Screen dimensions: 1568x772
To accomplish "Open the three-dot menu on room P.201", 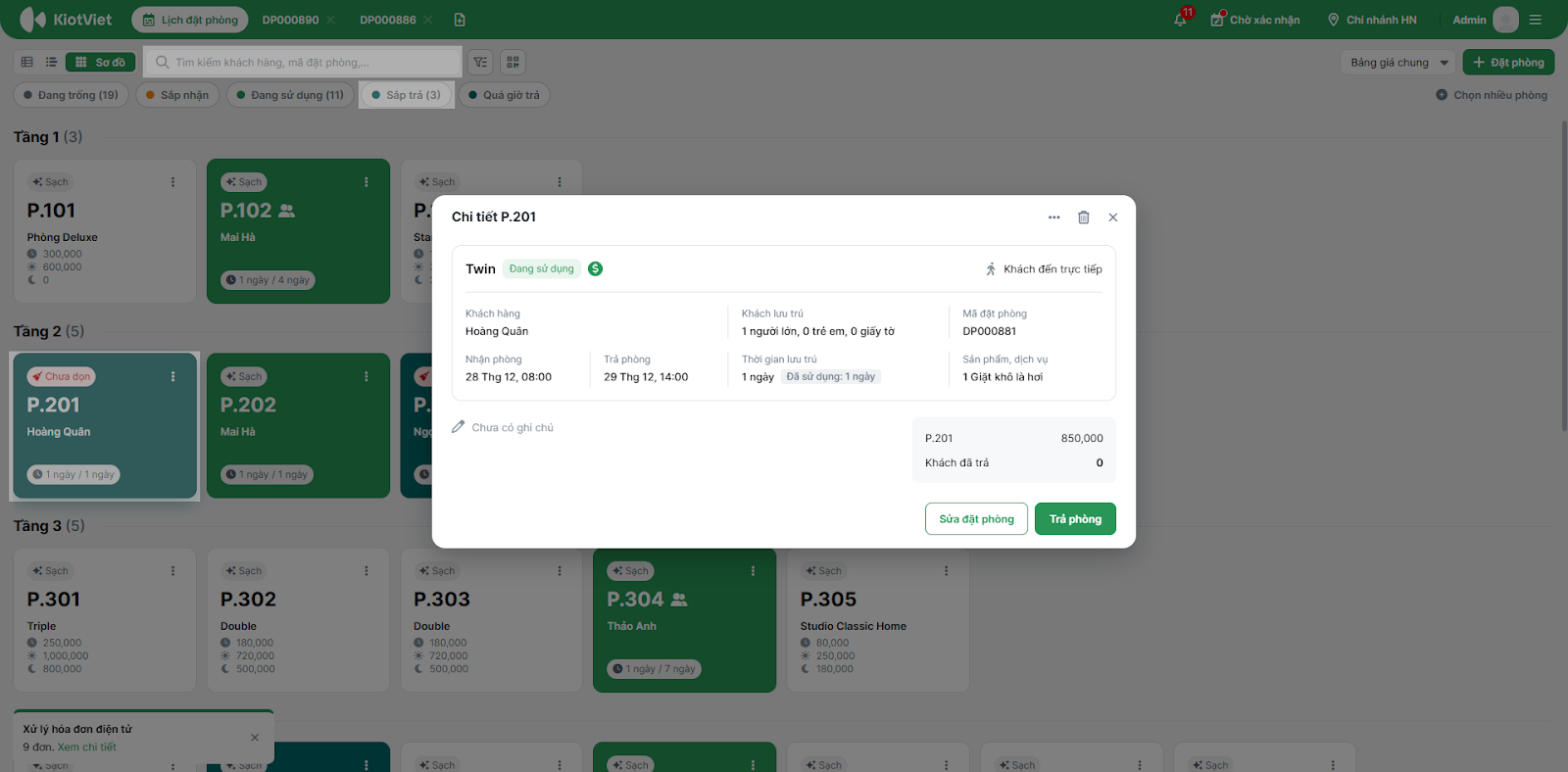I will coord(172,376).
